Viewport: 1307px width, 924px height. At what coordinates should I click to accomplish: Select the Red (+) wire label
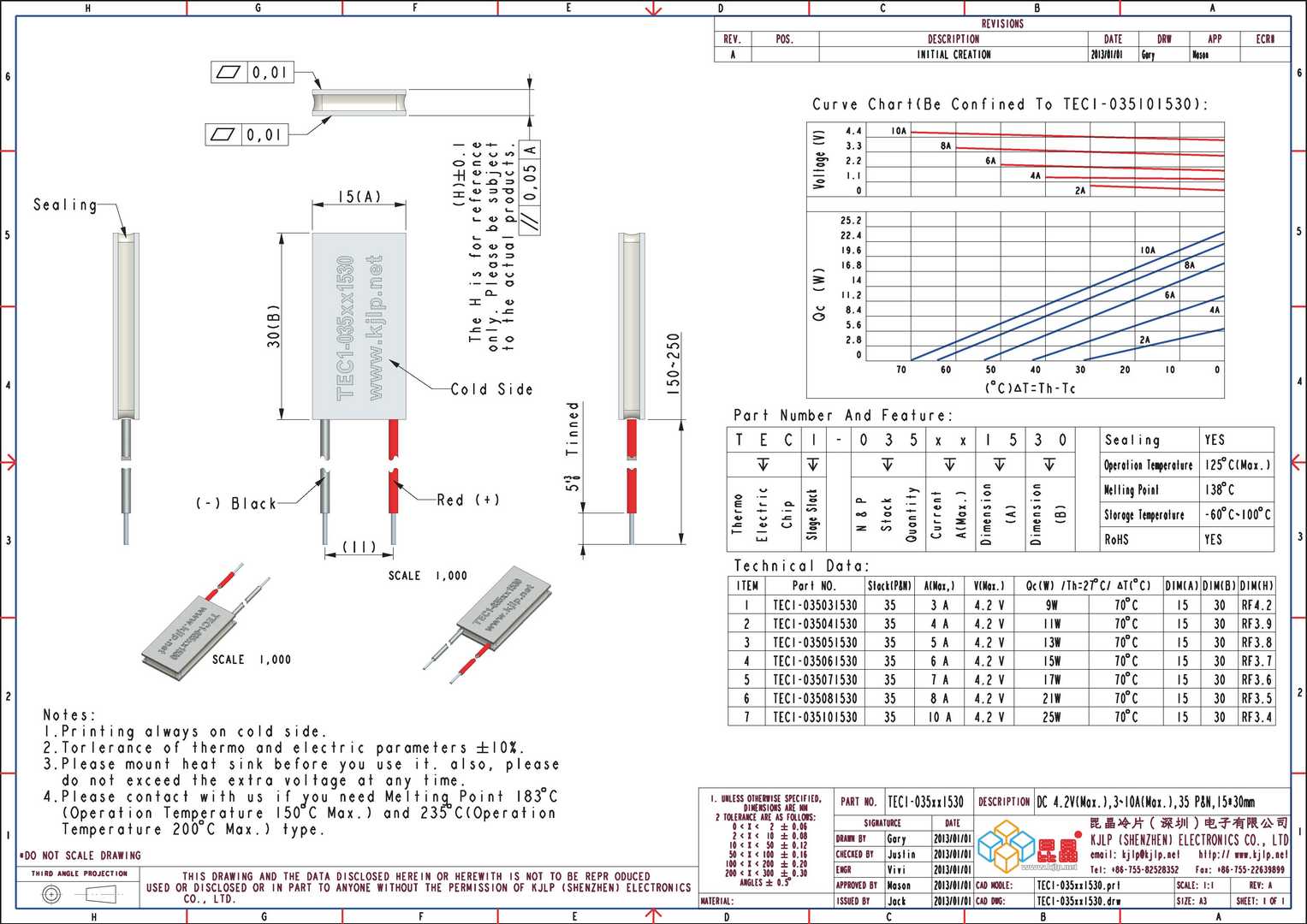[x=468, y=500]
